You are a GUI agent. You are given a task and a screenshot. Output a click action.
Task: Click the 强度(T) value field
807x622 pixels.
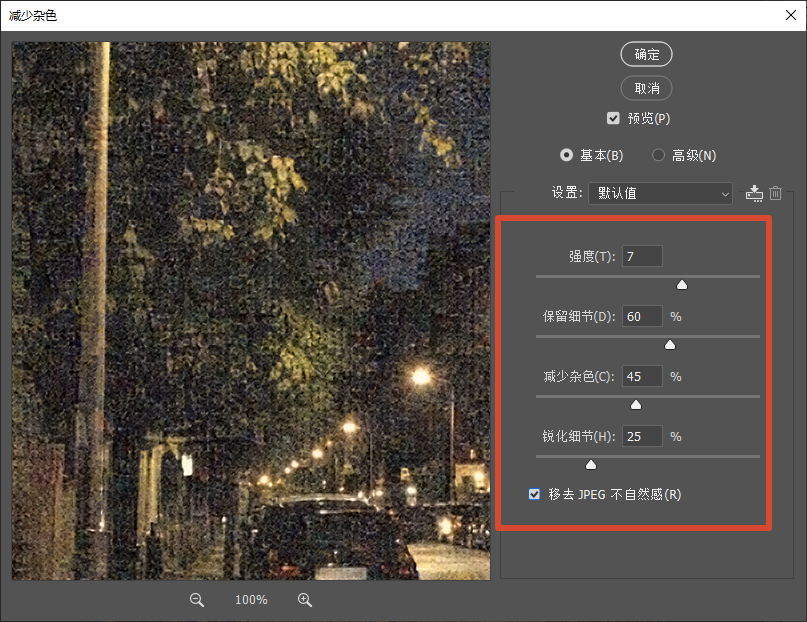pyautogui.click(x=642, y=256)
